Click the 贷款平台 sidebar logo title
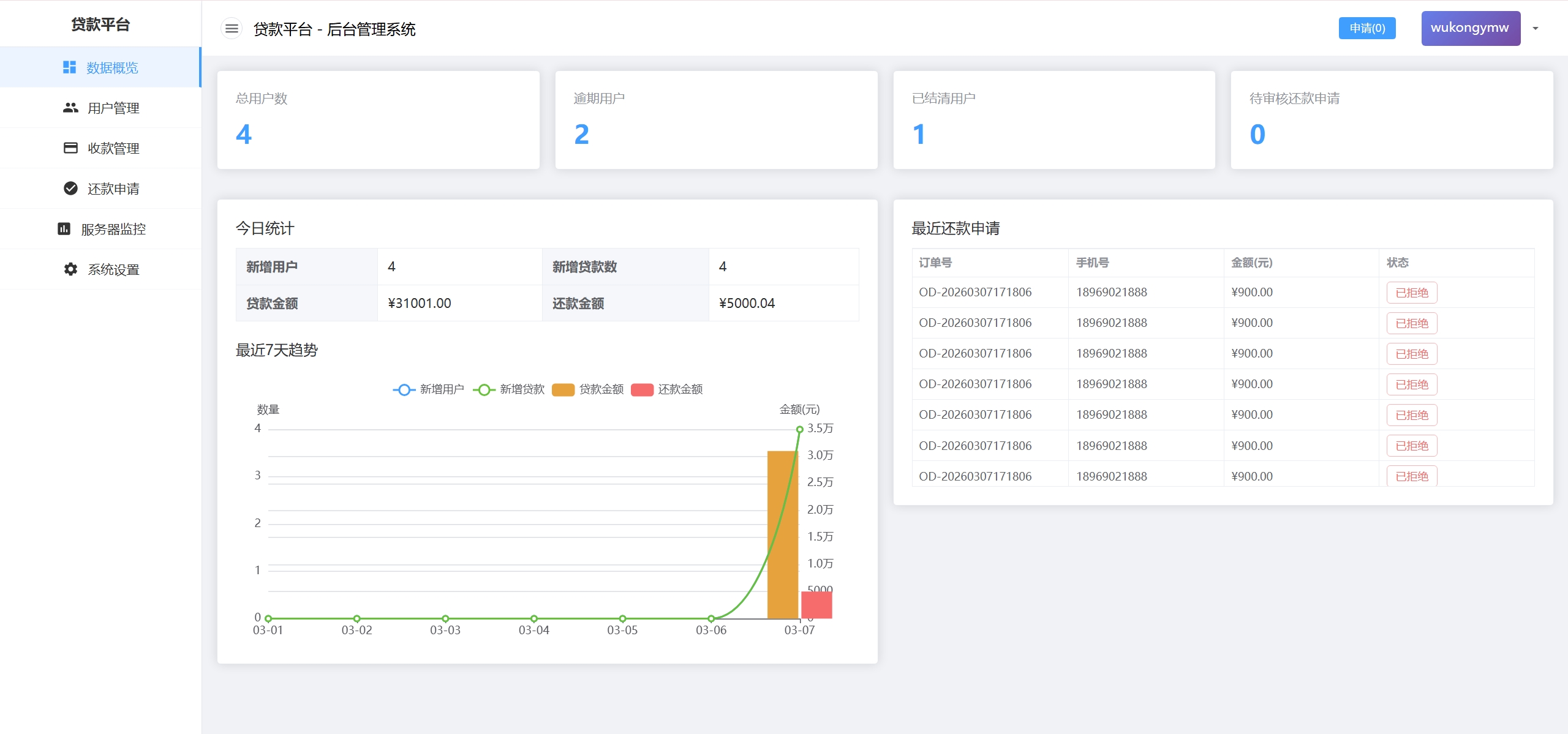Image resolution: width=1568 pixels, height=734 pixels. click(100, 24)
